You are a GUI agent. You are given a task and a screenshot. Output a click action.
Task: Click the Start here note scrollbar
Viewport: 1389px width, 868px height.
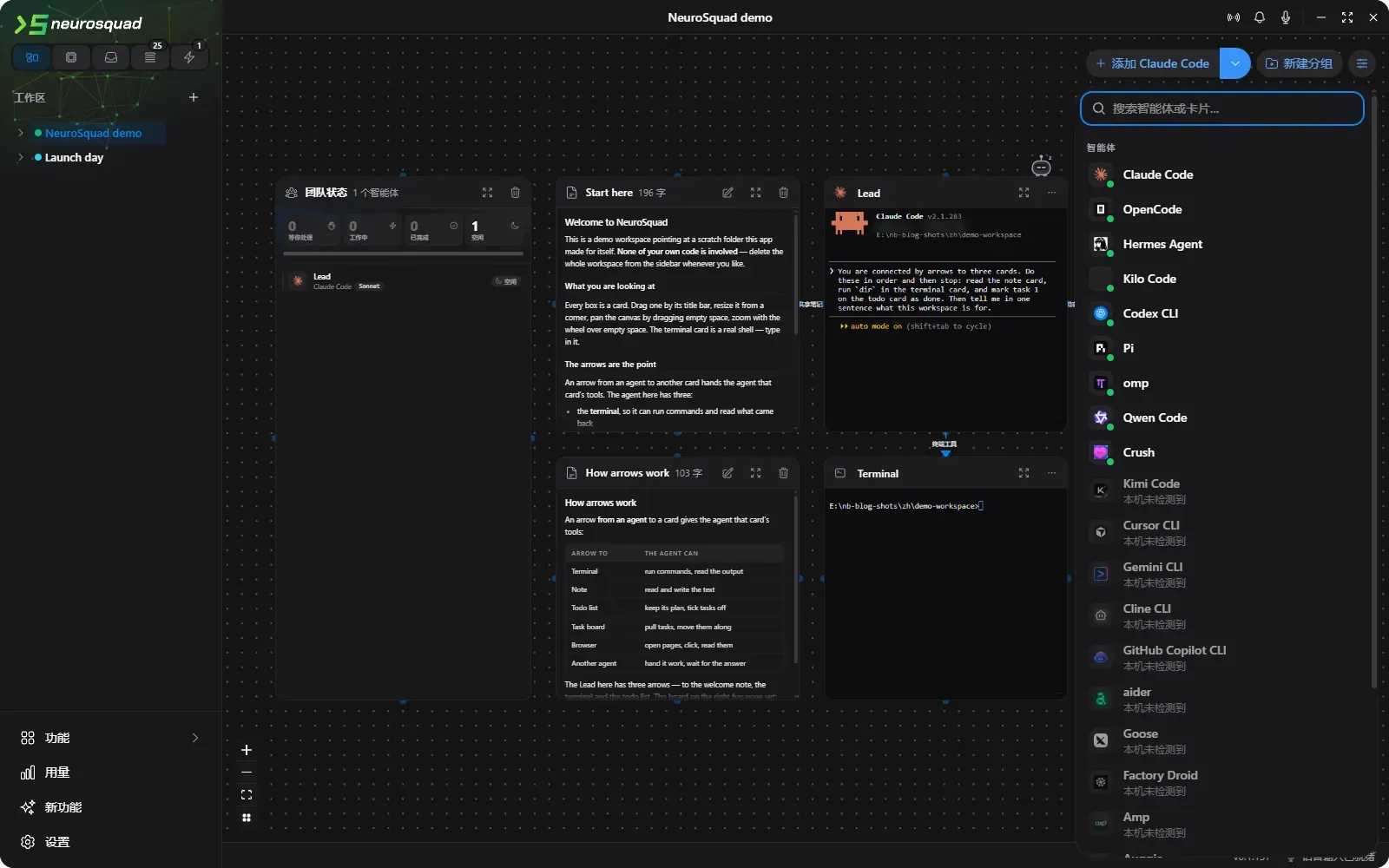pyautogui.click(x=795, y=276)
